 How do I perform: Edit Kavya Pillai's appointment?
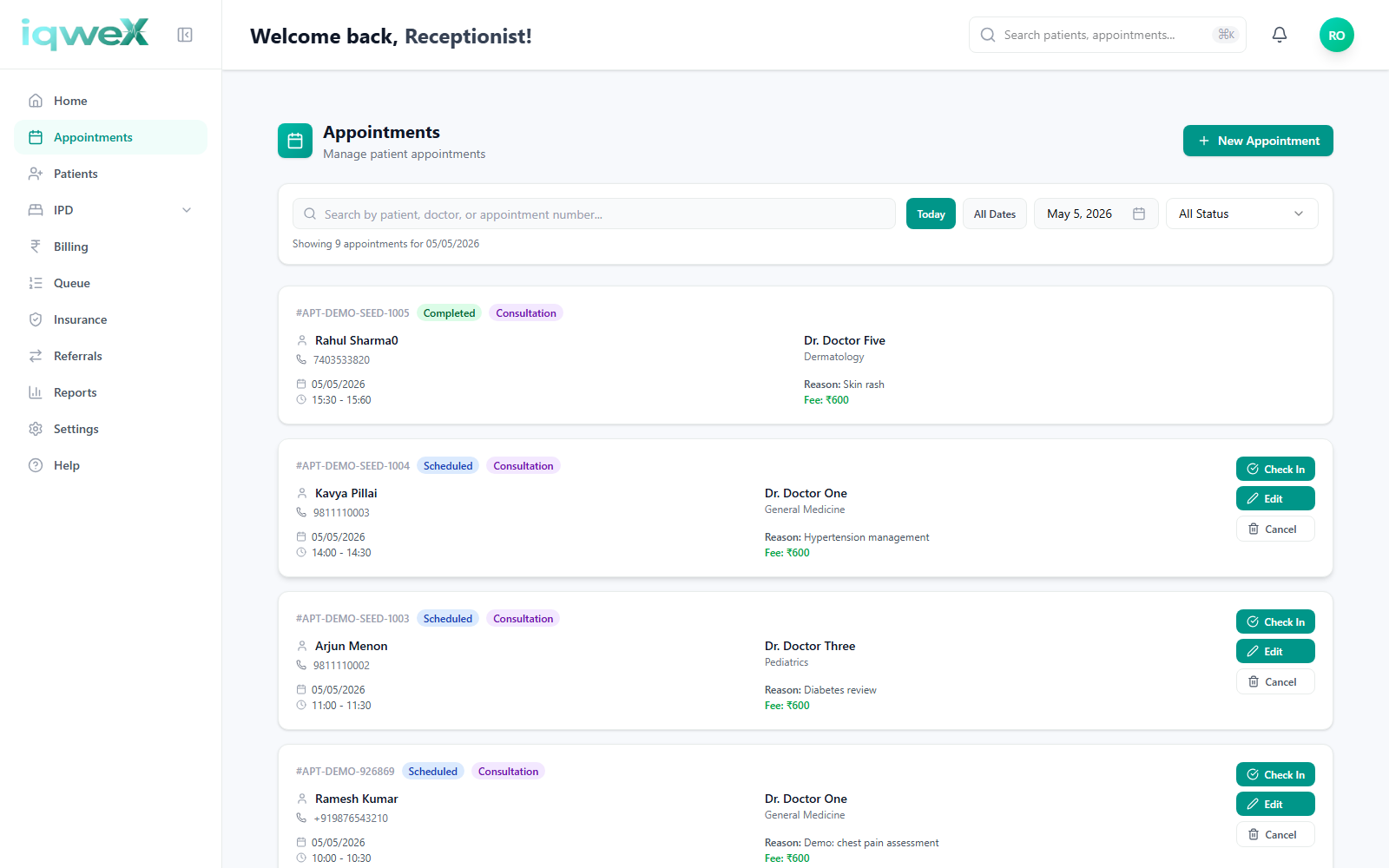(1275, 498)
